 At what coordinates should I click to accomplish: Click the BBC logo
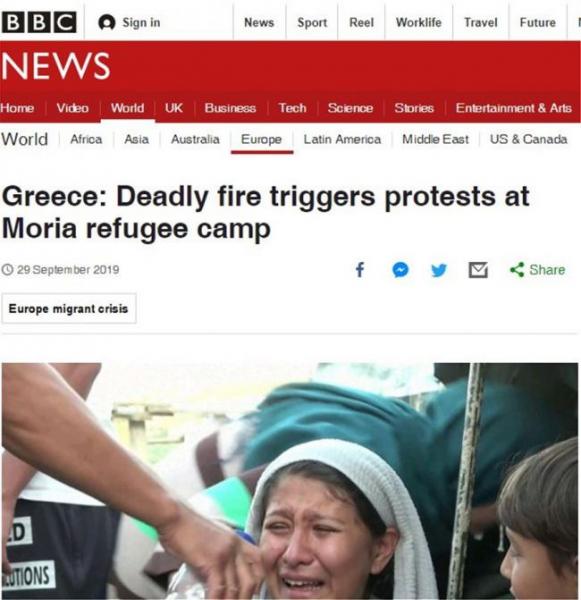coord(39,22)
